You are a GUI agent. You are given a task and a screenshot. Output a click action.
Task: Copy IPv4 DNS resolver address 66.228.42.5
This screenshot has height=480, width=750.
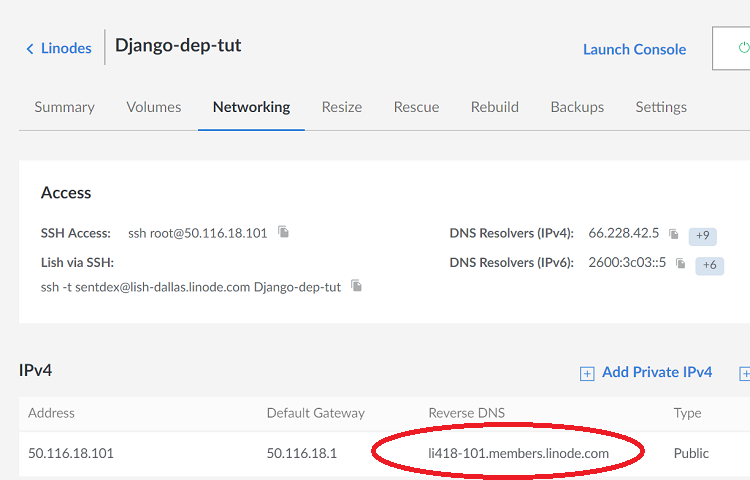673,234
